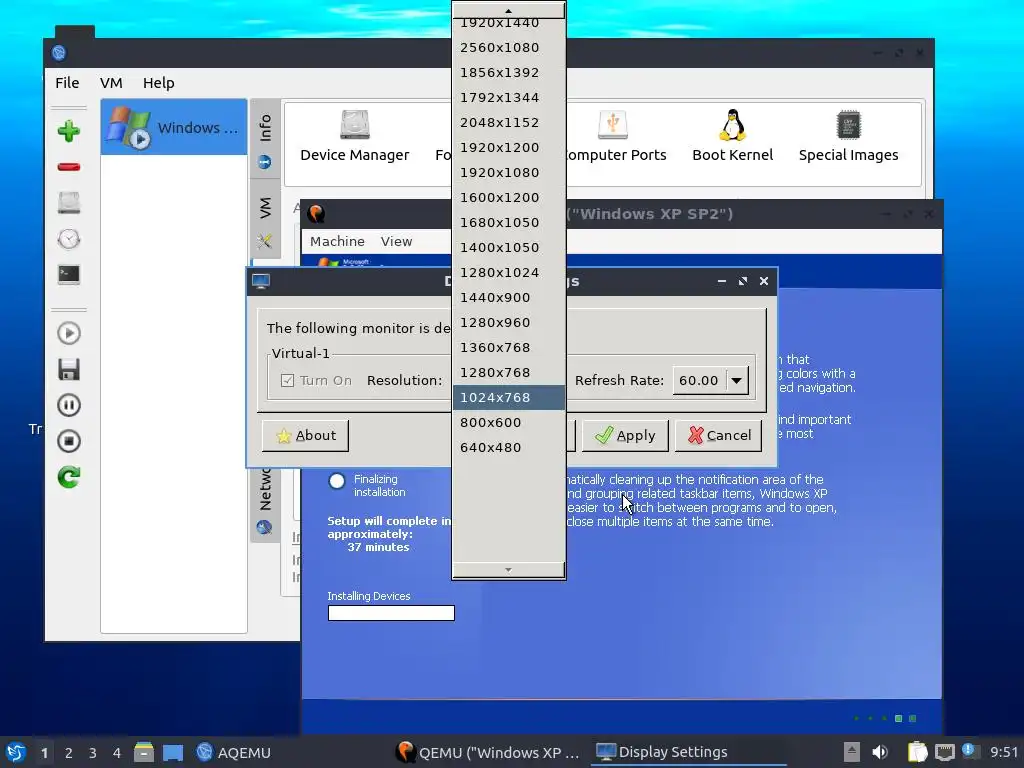The height and width of the screenshot is (768, 1024).
Task: Click the Apply button in Display Settings
Action: [625, 435]
